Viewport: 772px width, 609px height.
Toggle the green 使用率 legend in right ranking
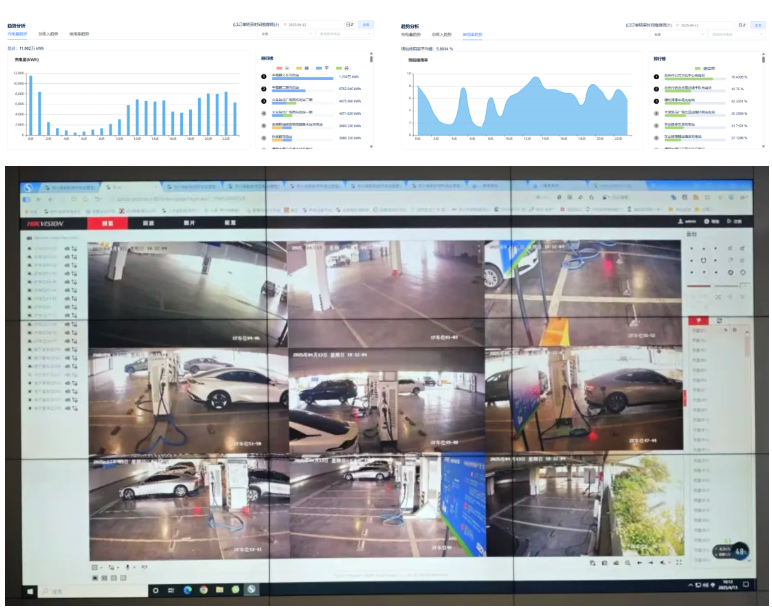705,68
